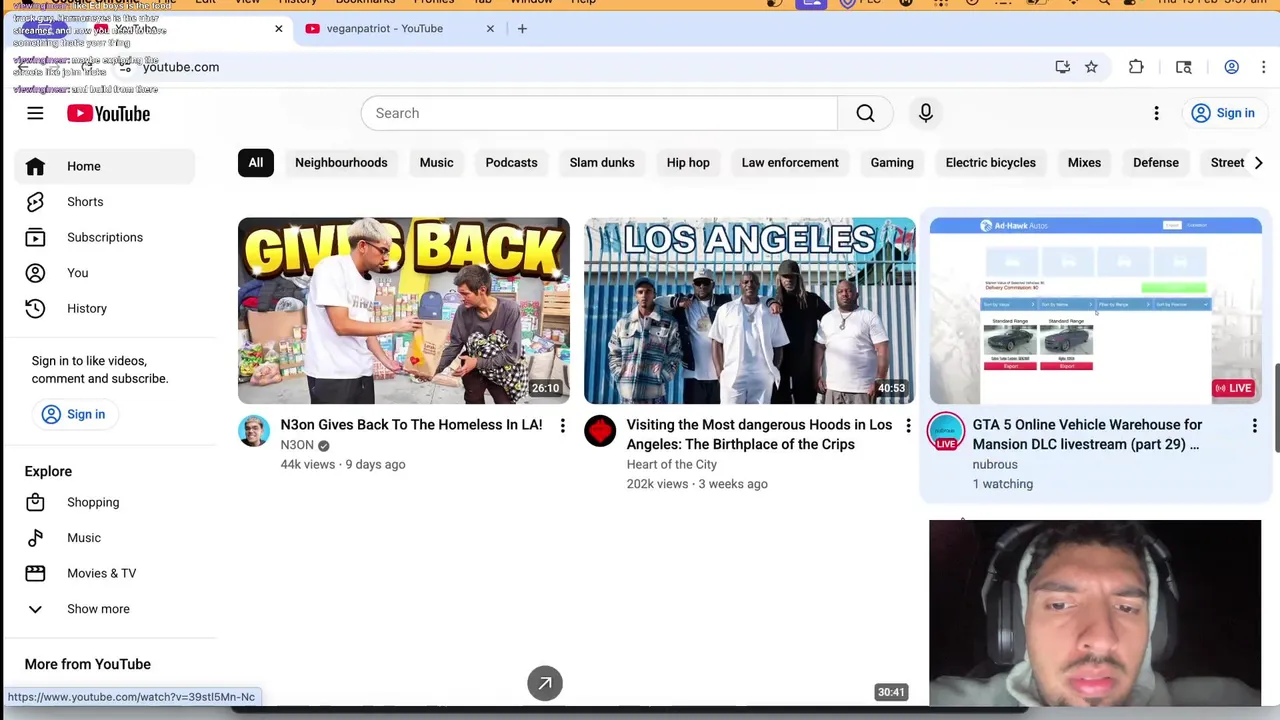Click the YouTube logo
The image size is (1280, 720).
108,113
